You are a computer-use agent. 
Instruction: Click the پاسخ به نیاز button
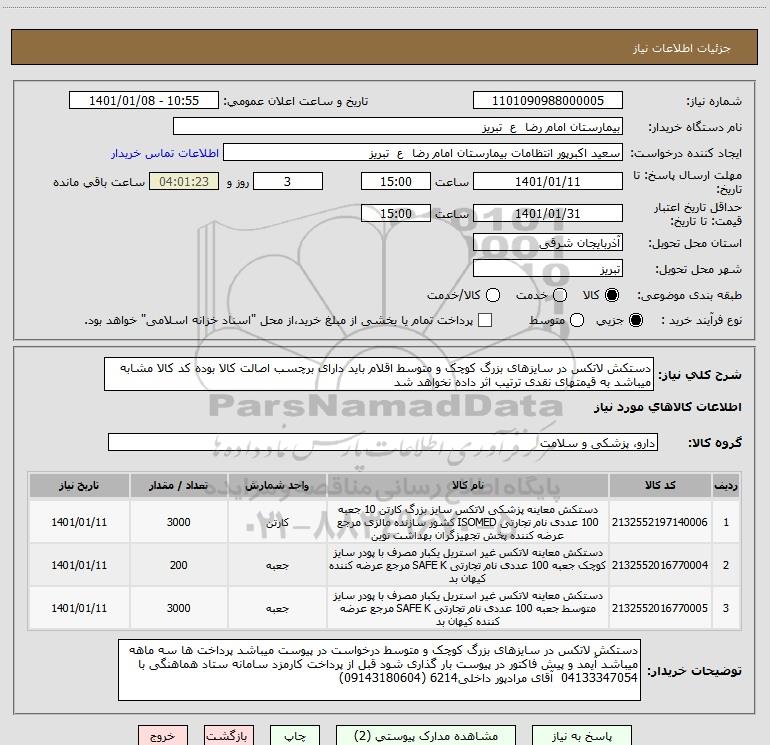pos(582,736)
